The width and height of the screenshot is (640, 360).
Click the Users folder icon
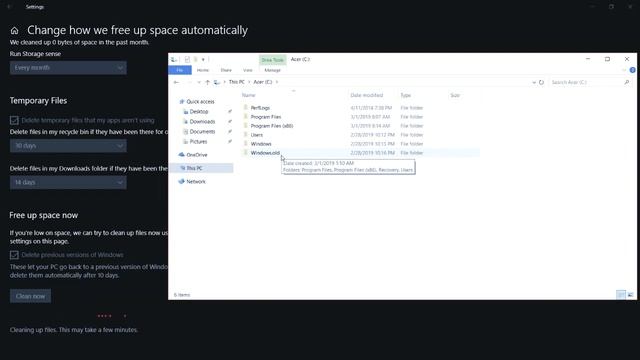[246, 134]
